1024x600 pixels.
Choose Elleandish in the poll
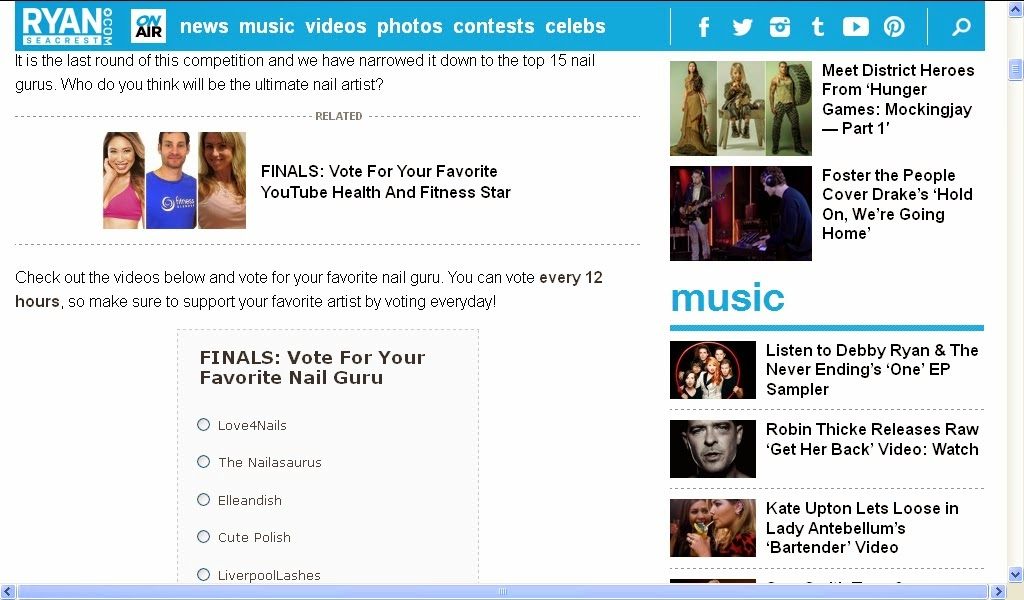204,499
